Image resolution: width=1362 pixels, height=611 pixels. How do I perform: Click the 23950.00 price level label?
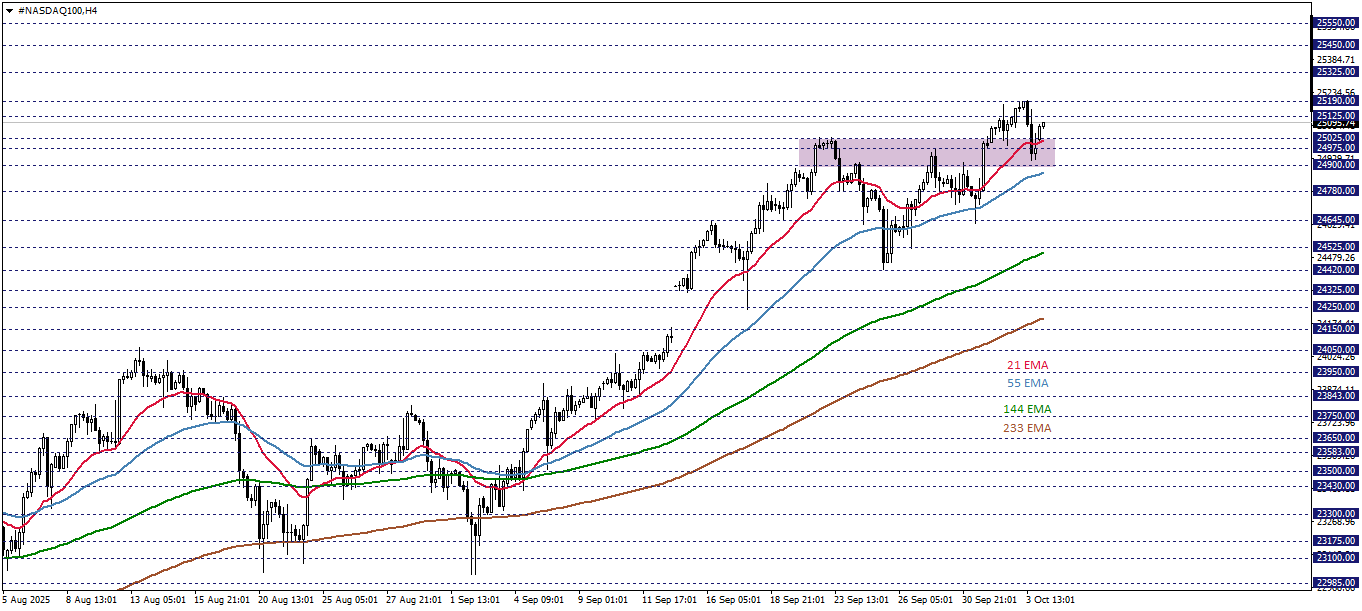click(1336, 372)
